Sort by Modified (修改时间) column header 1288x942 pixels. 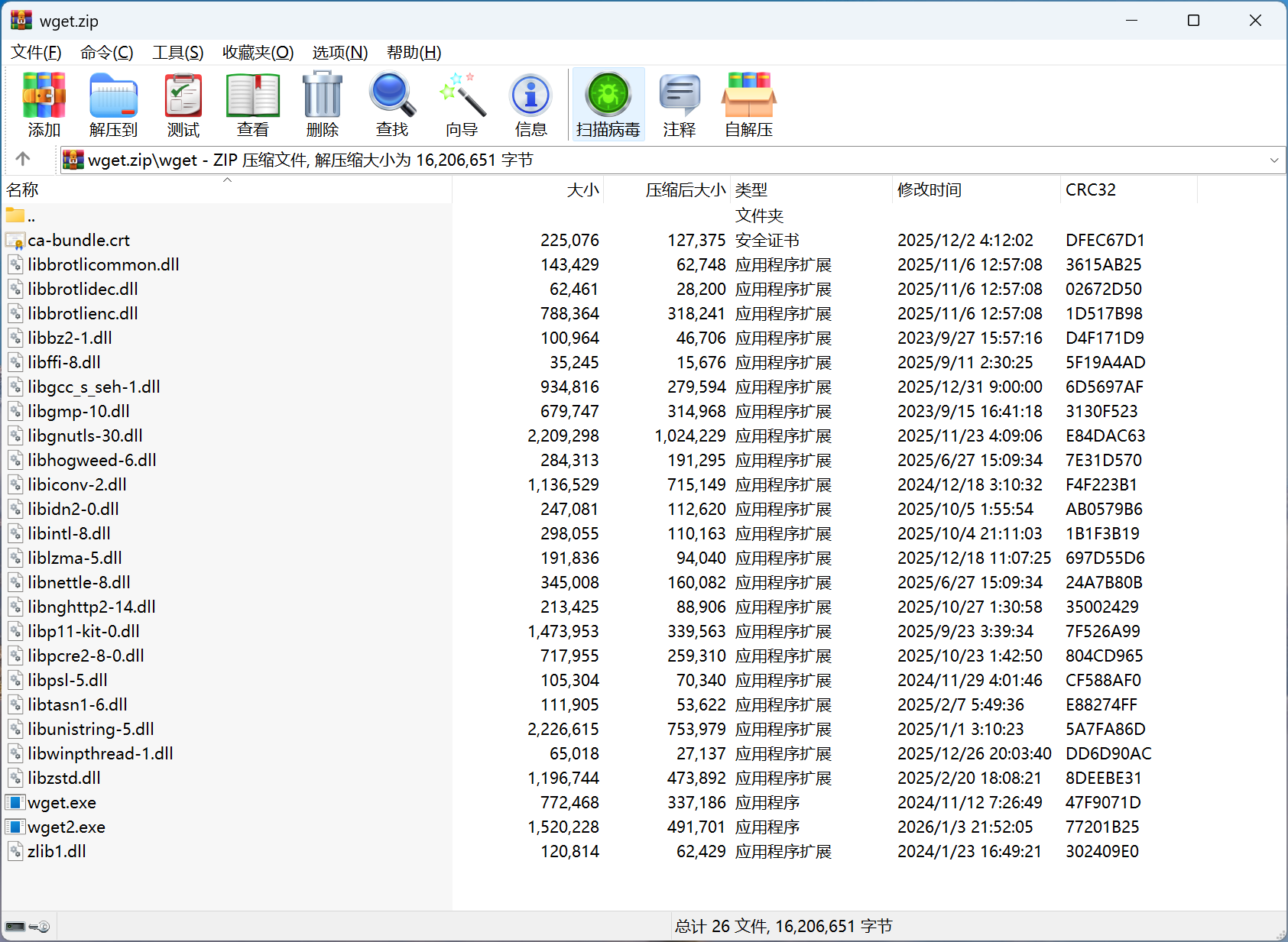[x=977, y=189]
